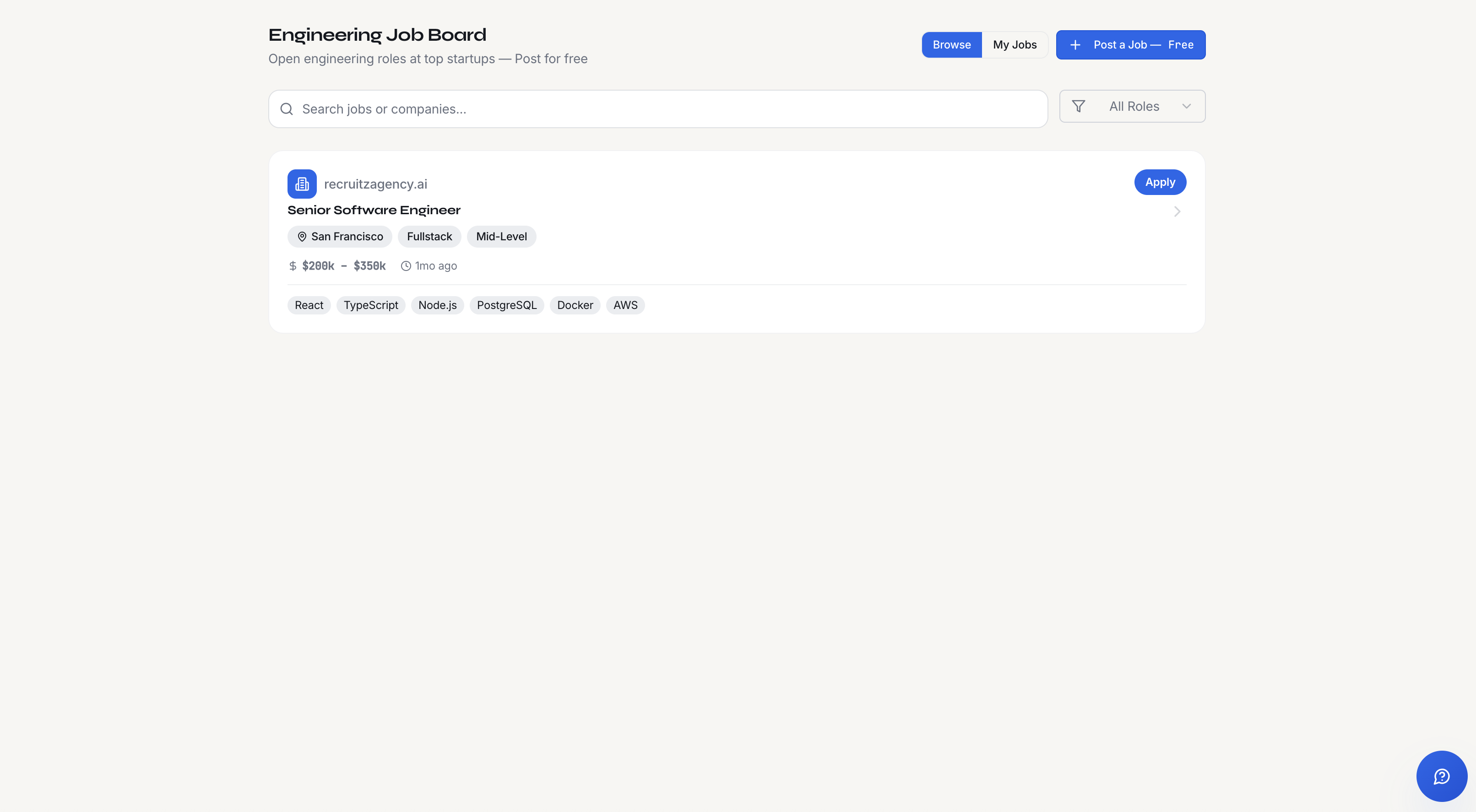Focus the Search jobs or companies field
The width and height of the screenshot is (1476, 812).
(658, 109)
